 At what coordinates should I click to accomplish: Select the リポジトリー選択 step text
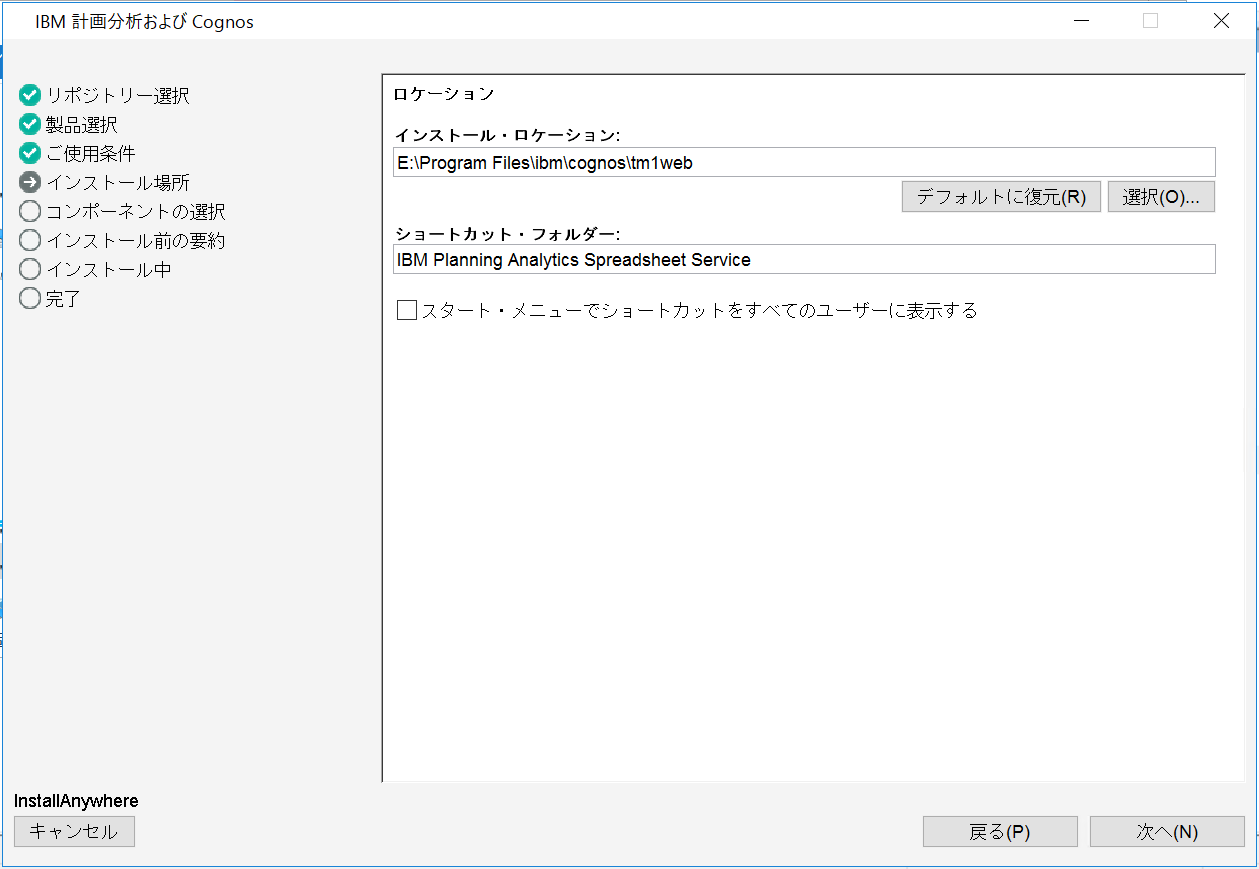(118, 96)
